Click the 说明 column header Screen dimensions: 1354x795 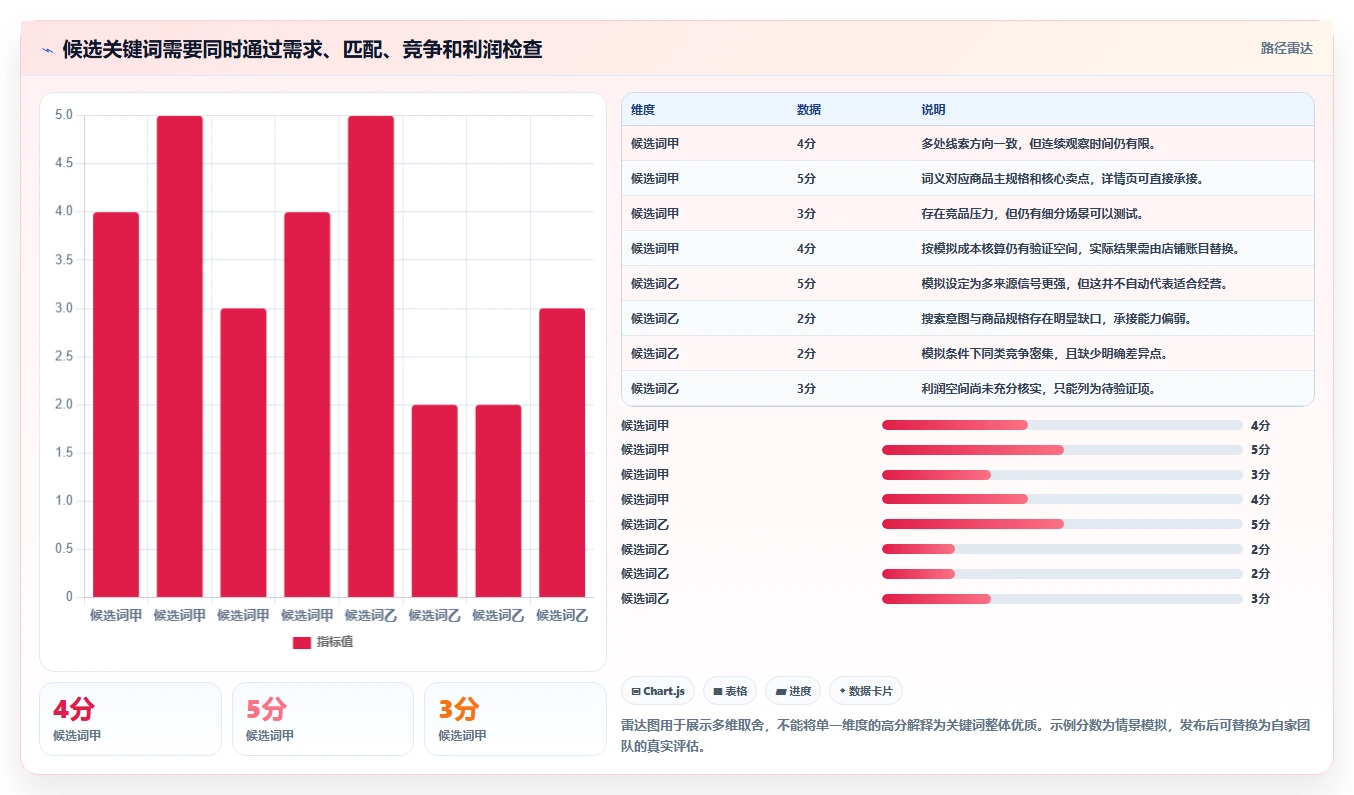tap(933, 110)
